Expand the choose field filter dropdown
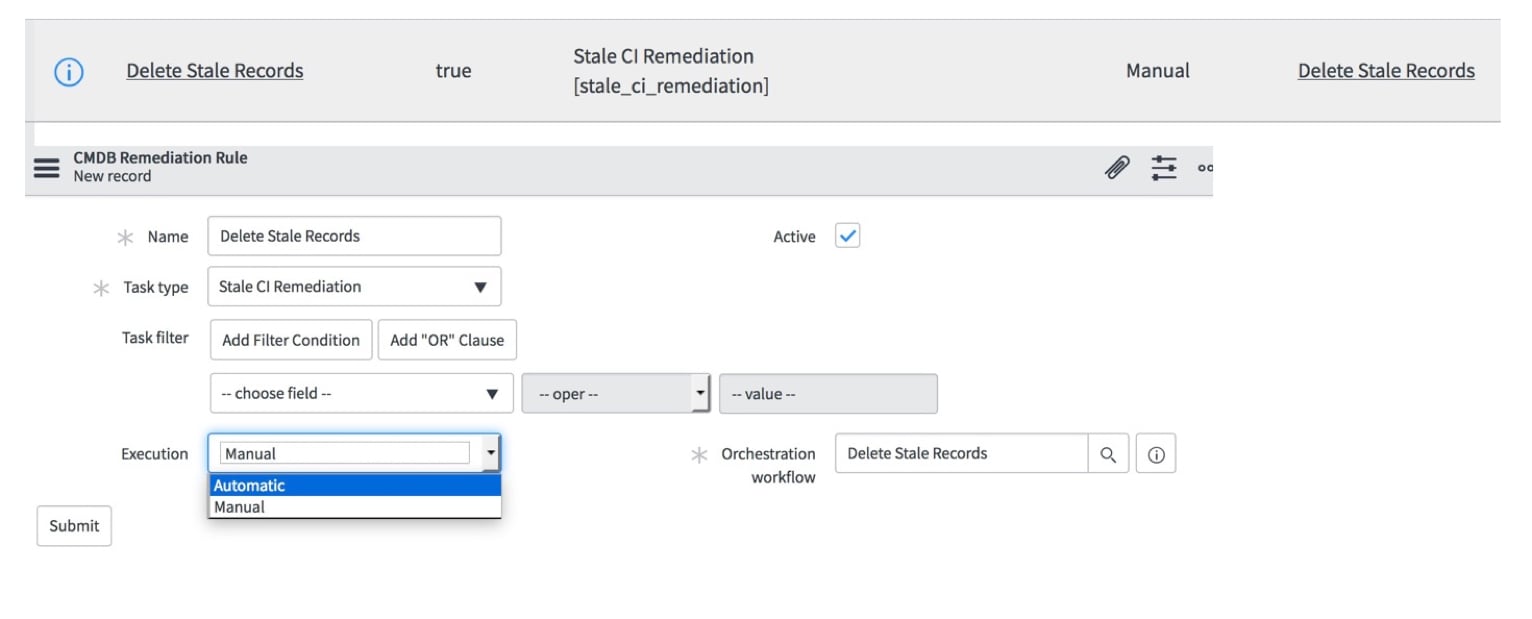This screenshot has height=619, width=1532. [x=361, y=393]
